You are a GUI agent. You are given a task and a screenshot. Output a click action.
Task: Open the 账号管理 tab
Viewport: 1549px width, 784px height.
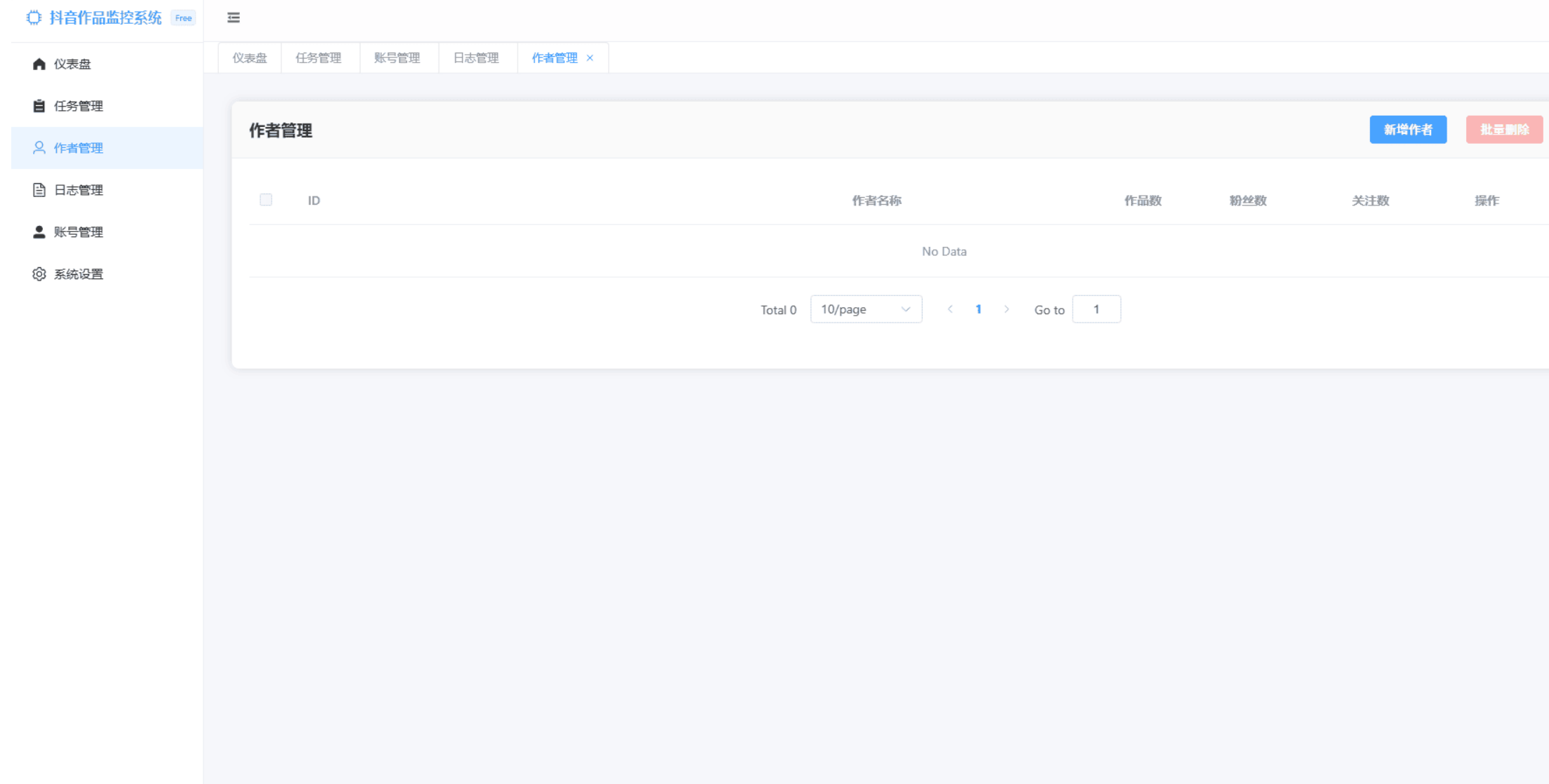[x=397, y=58]
